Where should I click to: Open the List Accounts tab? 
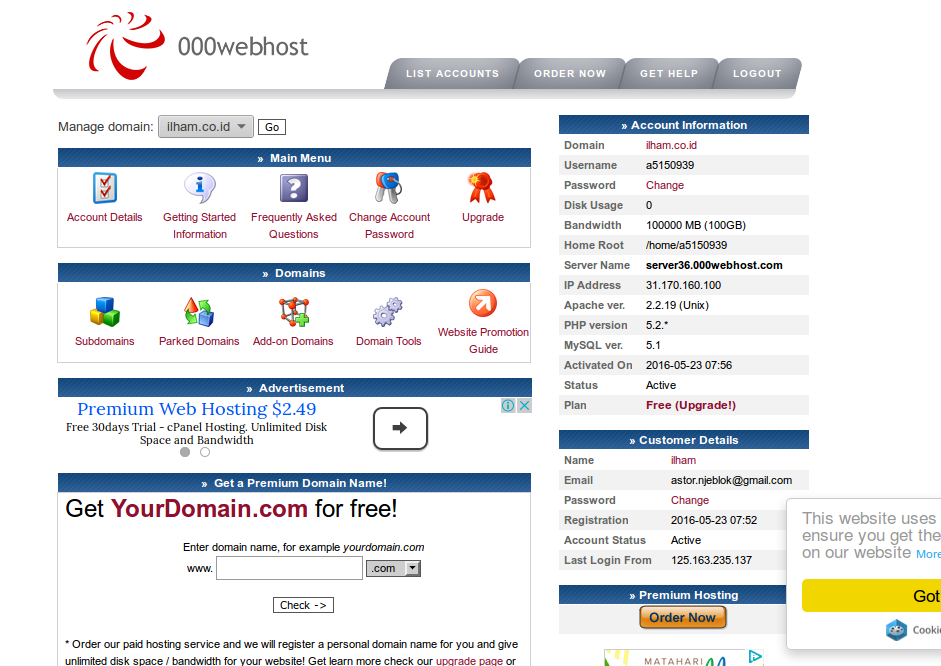452,74
